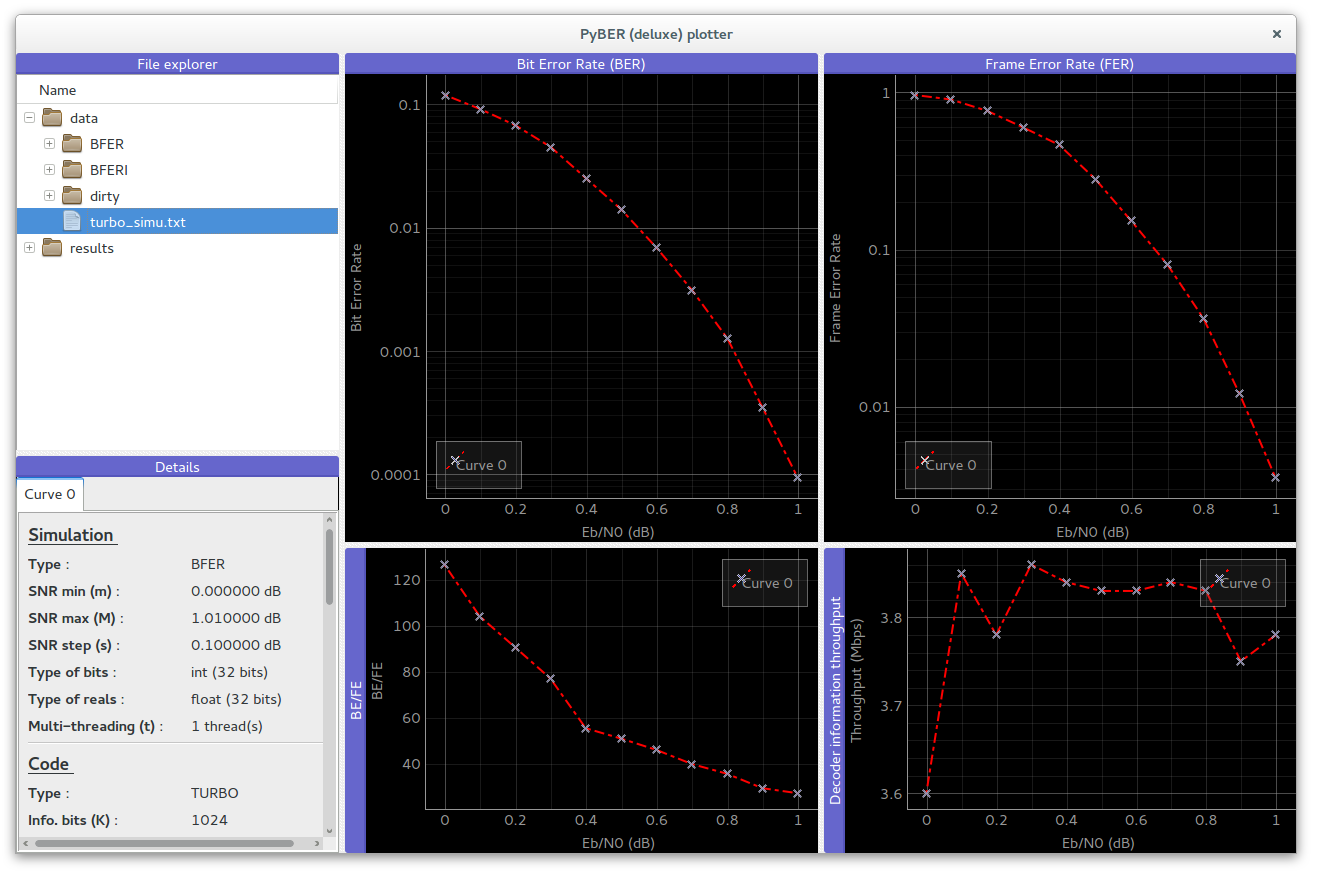Click the Simulation heading in Details
Viewport: 1319px width, 878px height.
pyautogui.click(x=71, y=535)
